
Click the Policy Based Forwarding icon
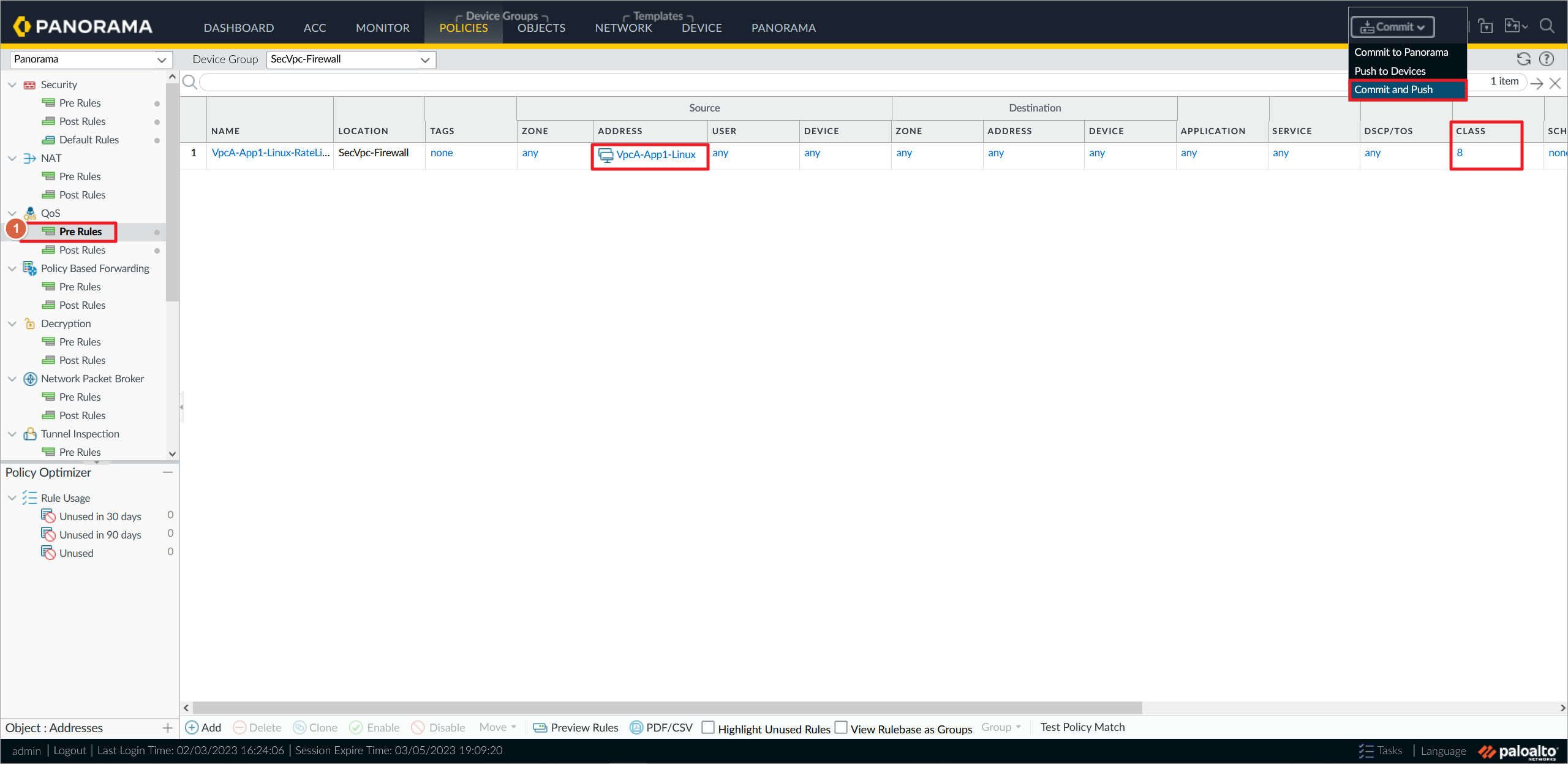[30, 268]
